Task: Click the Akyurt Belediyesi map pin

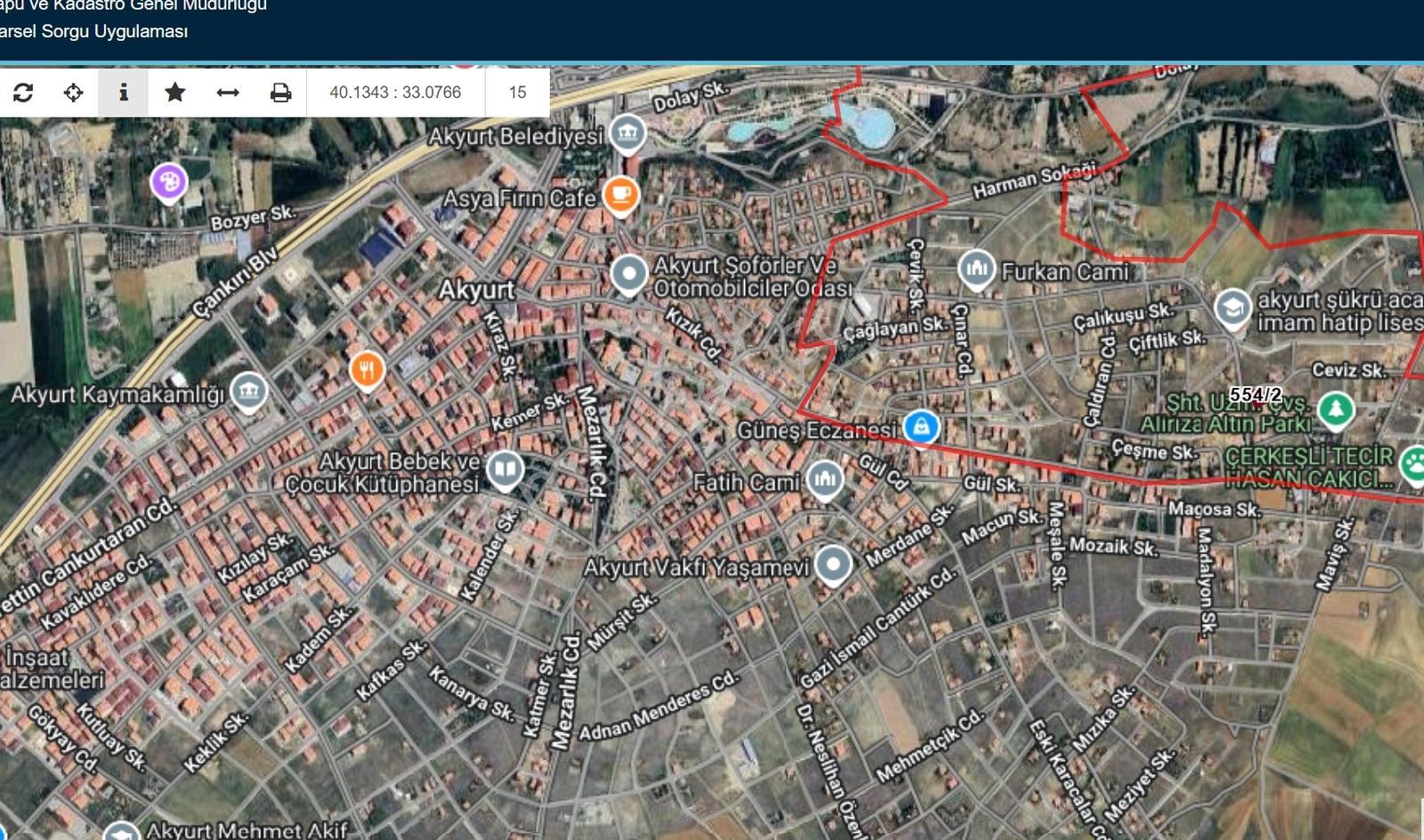Action: tap(629, 134)
